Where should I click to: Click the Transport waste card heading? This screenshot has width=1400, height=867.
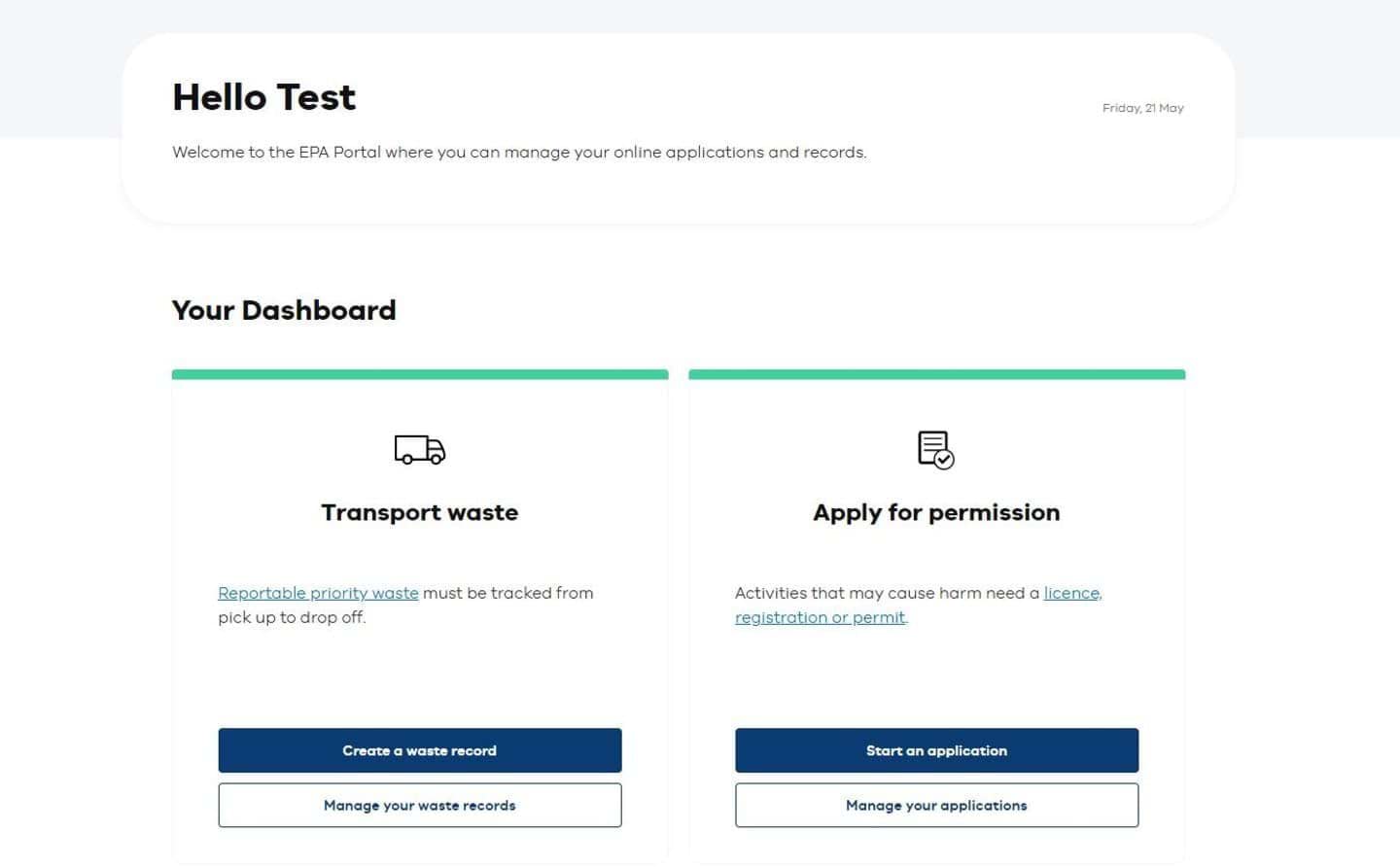pos(419,512)
